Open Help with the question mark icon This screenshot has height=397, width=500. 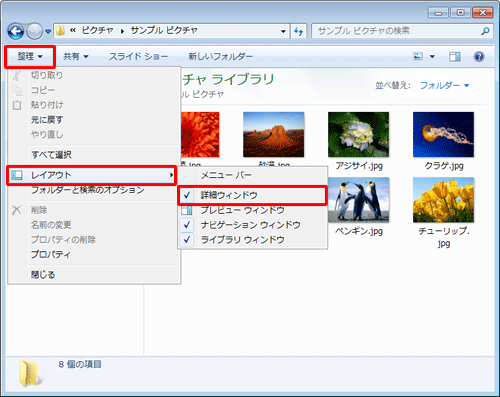tap(479, 57)
